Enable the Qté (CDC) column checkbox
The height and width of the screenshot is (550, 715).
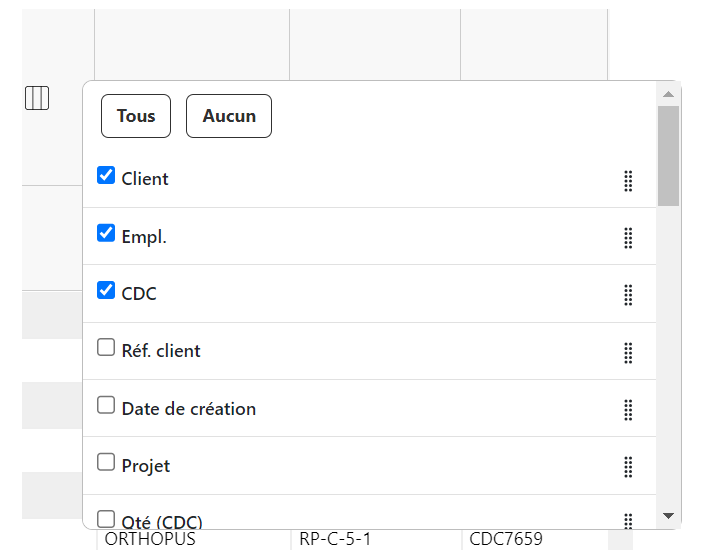[x=106, y=519]
